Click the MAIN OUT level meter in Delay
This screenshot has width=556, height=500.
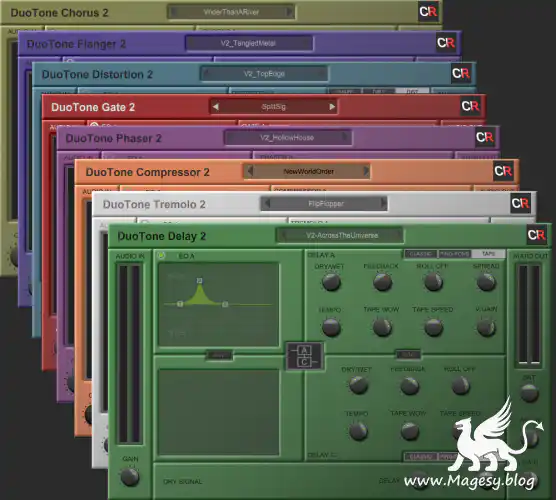[x=530, y=315]
